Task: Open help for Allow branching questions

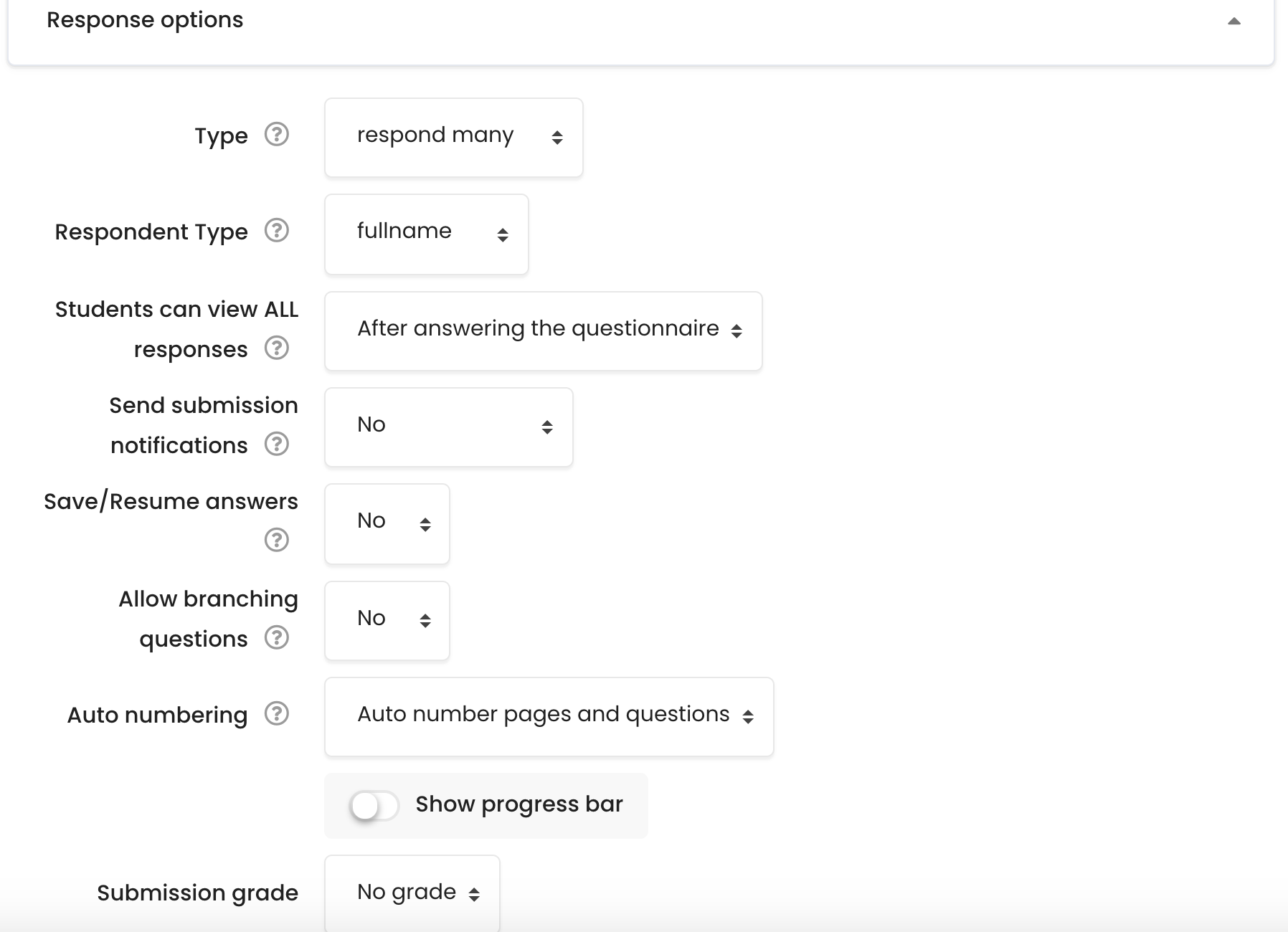Action: (x=276, y=637)
